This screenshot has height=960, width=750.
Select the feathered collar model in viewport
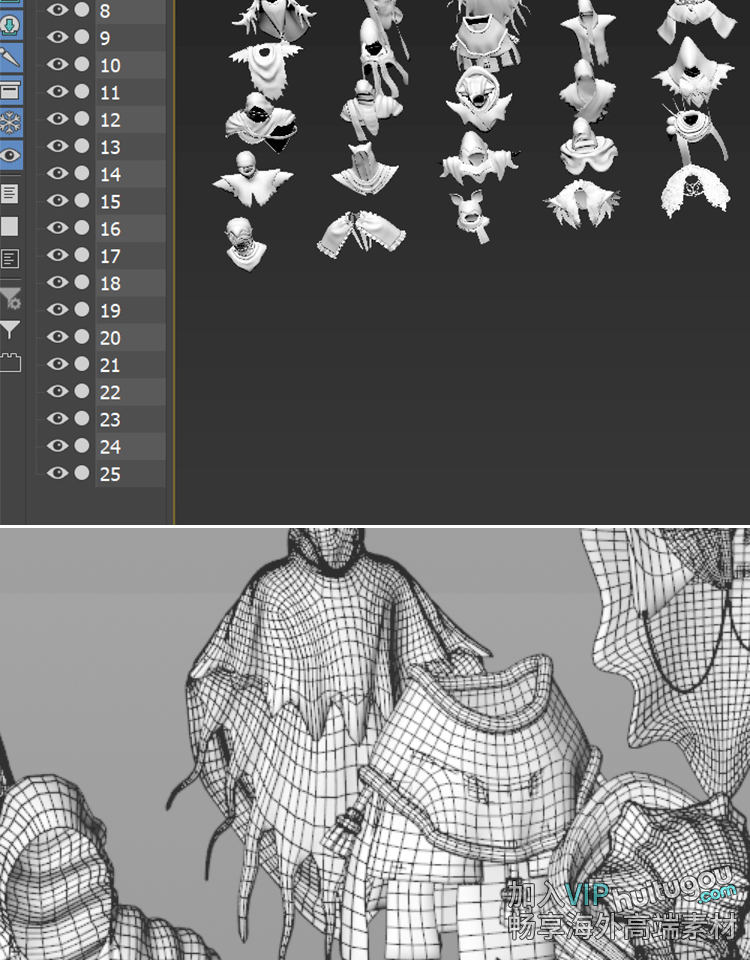[x=582, y=204]
